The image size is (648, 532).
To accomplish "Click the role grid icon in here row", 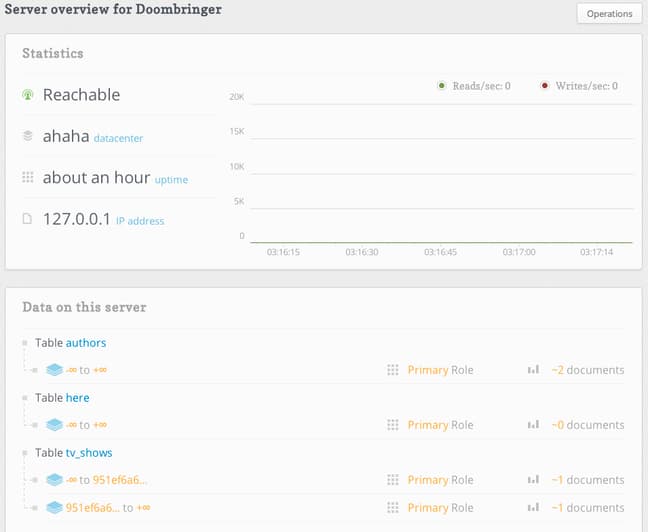I will (x=393, y=425).
